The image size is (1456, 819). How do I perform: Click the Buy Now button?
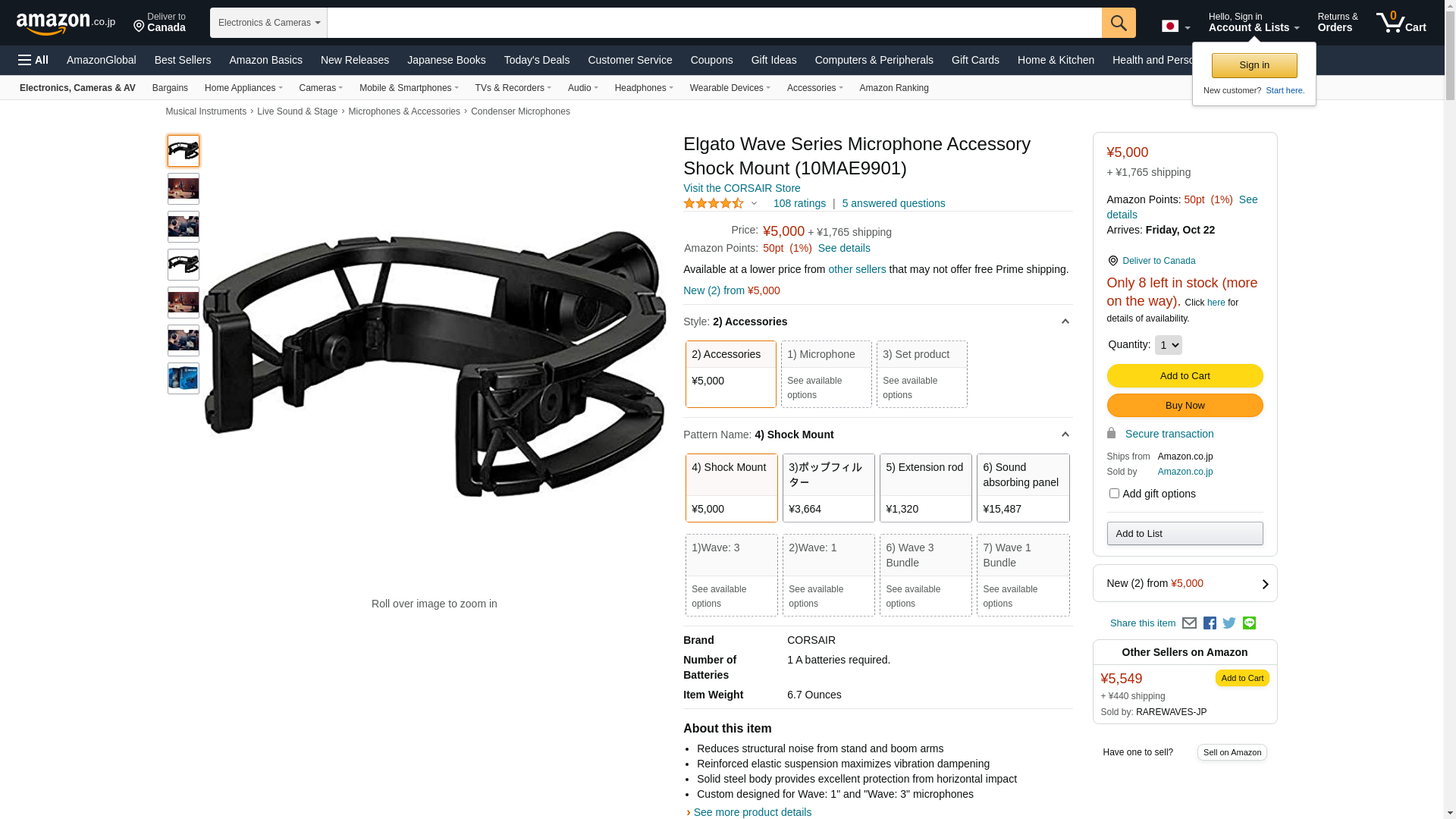(x=1185, y=406)
